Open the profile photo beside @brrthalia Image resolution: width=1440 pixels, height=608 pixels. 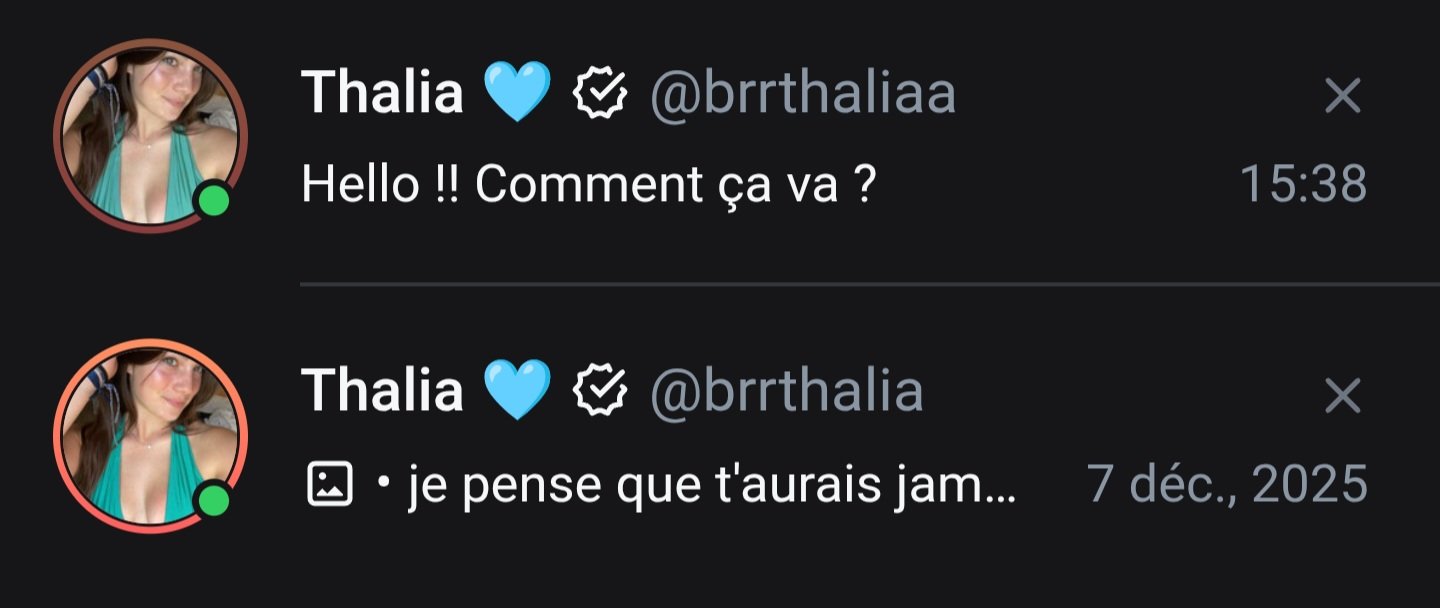coord(150,435)
